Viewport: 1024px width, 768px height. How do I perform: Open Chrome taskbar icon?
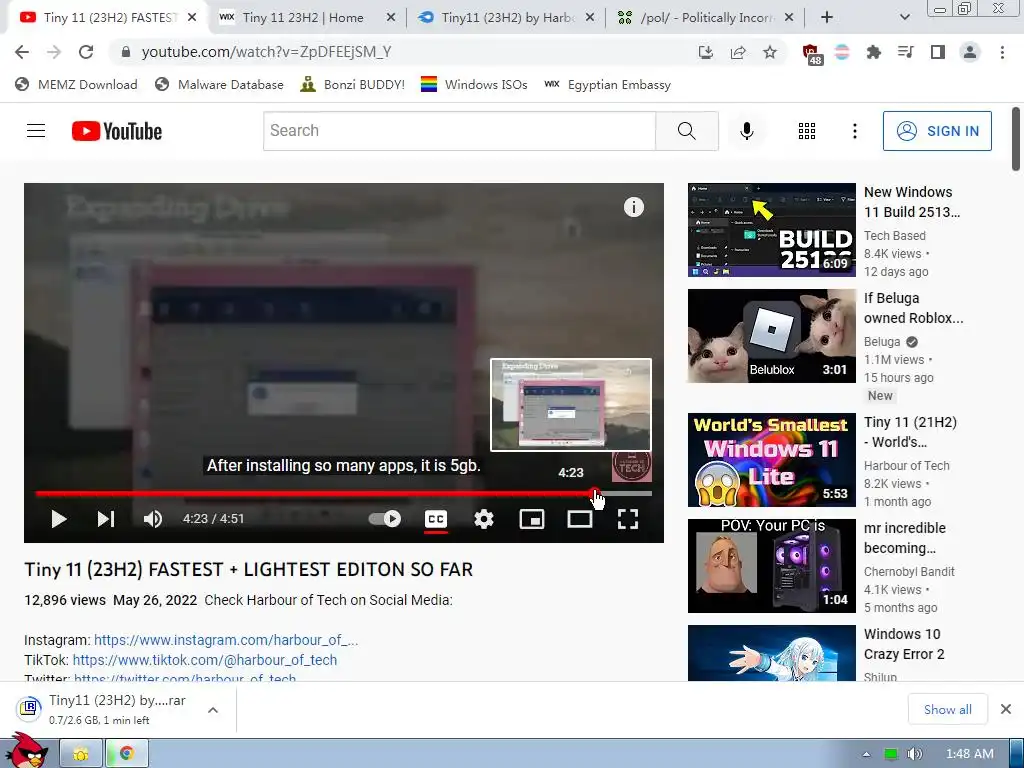coord(127,754)
